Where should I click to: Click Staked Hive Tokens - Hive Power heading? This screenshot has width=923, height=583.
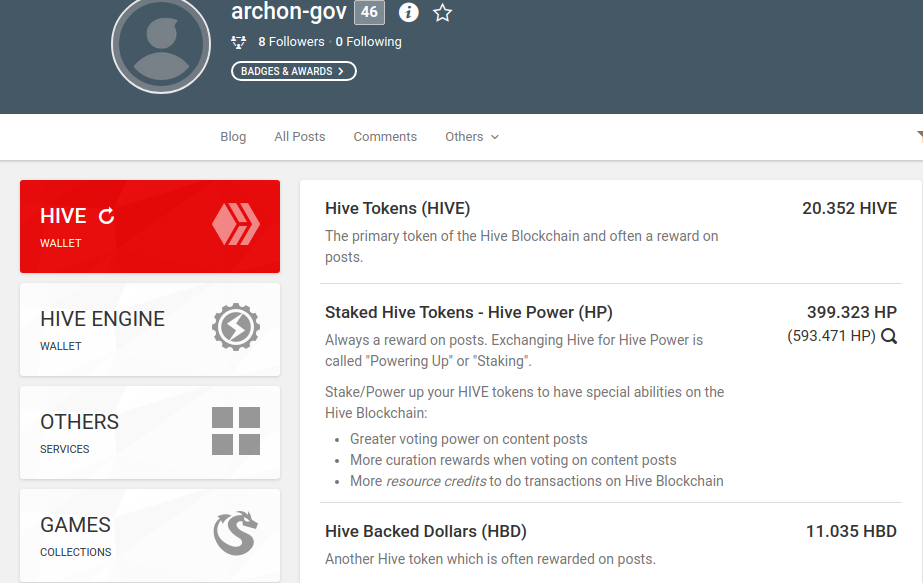(x=469, y=312)
